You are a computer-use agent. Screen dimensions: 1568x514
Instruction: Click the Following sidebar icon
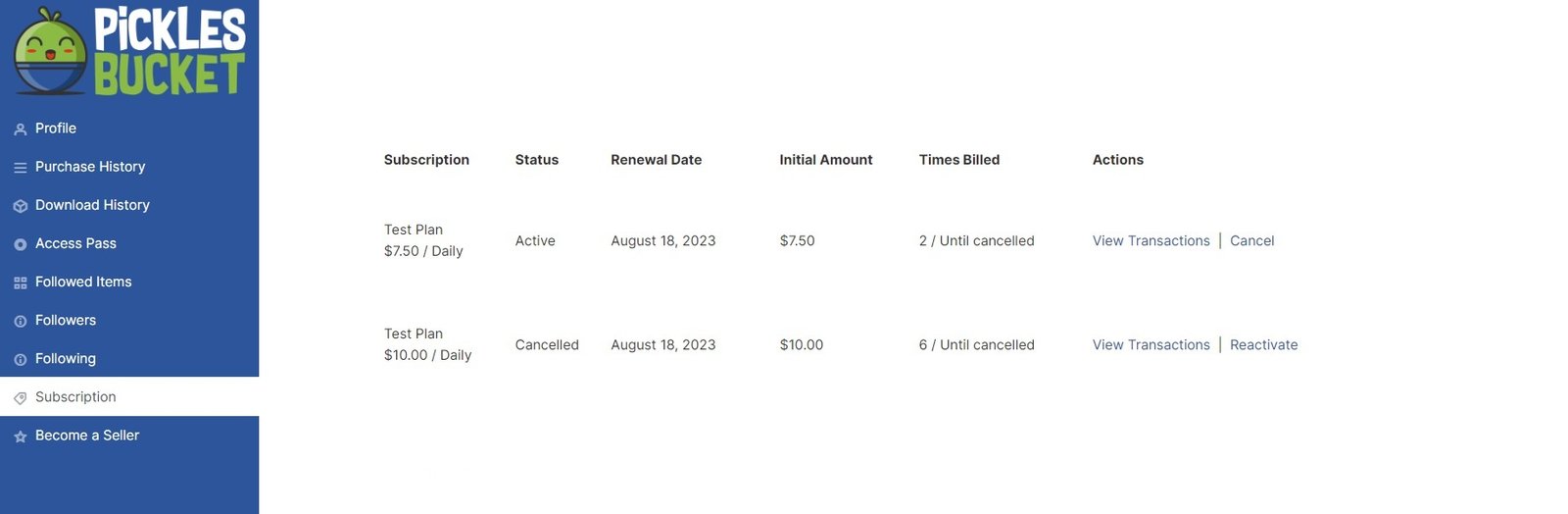pos(20,359)
